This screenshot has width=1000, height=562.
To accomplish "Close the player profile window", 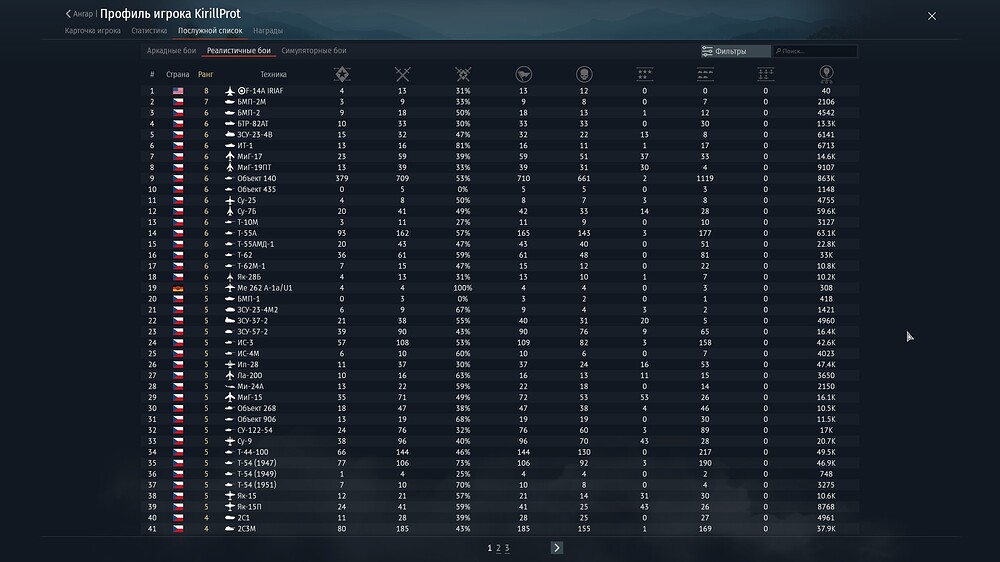I will [932, 16].
